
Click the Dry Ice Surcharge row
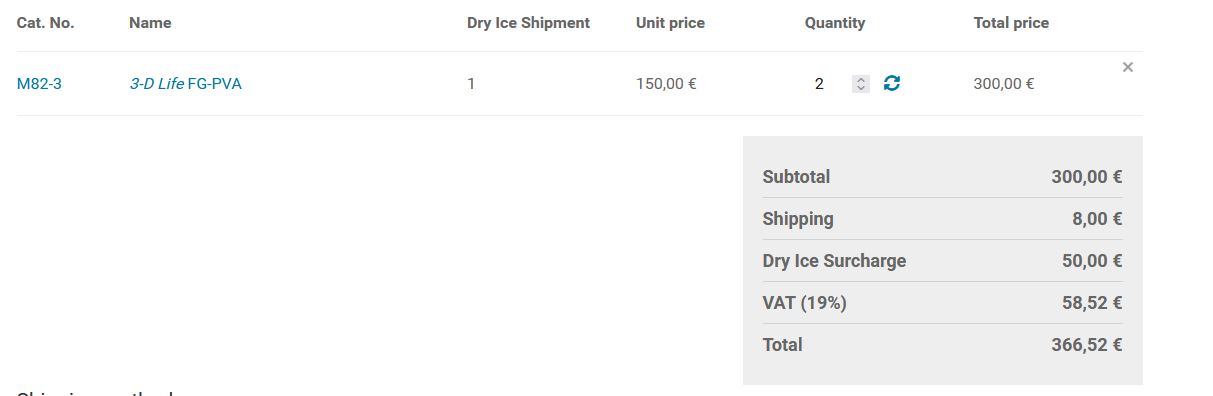click(942, 261)
